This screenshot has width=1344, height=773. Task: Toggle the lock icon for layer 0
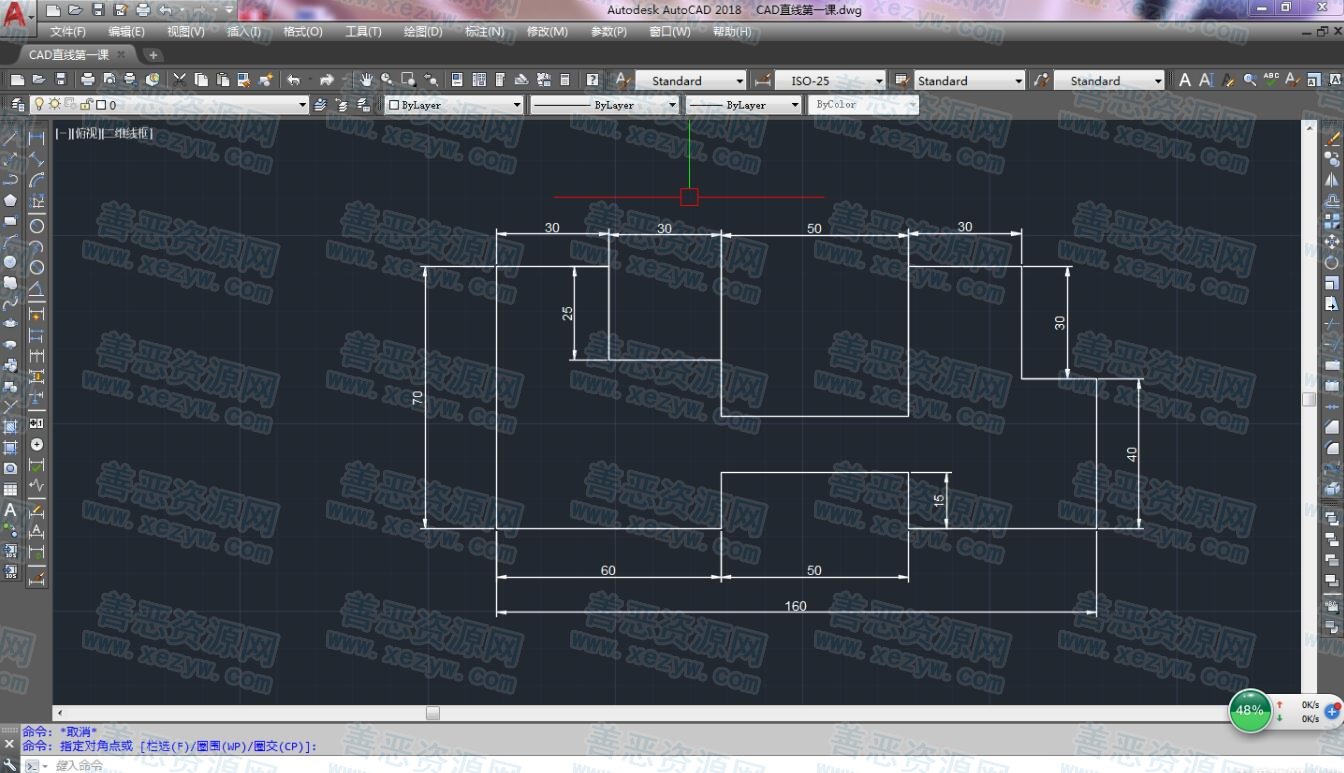(85, 104)
